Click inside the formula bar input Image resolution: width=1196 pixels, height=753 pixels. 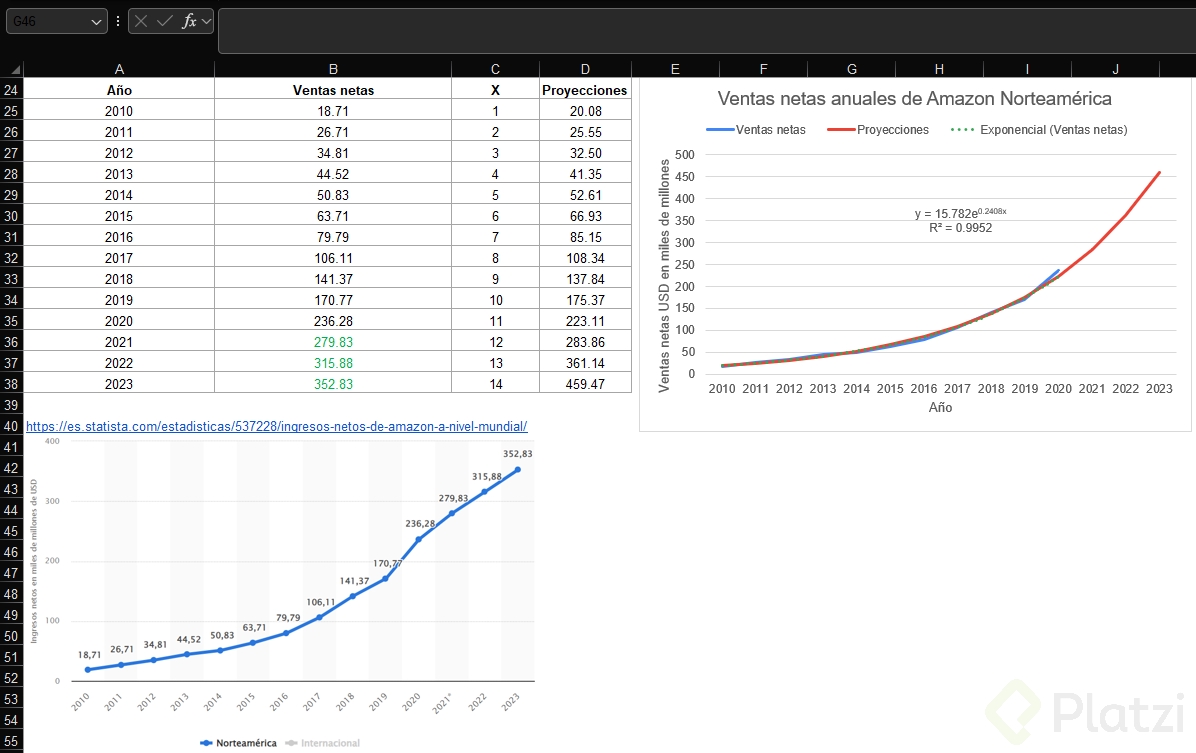click(x=706, y=31)
